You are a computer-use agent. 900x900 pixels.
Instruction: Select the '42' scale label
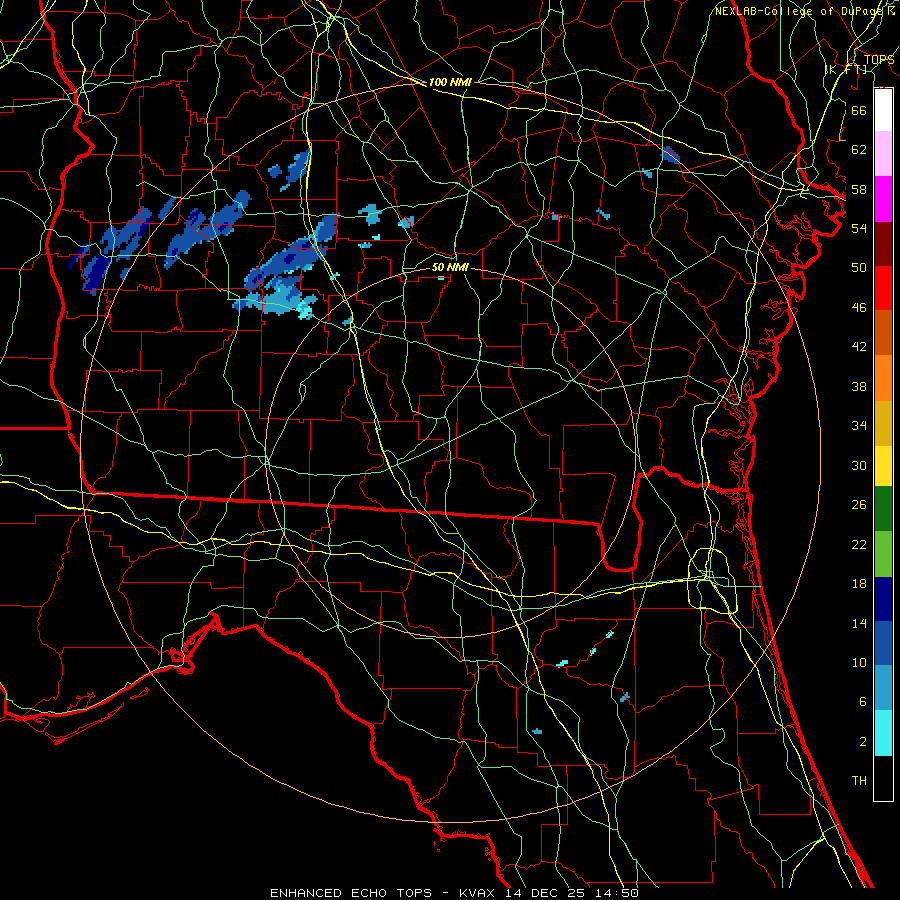coord(859,347)
